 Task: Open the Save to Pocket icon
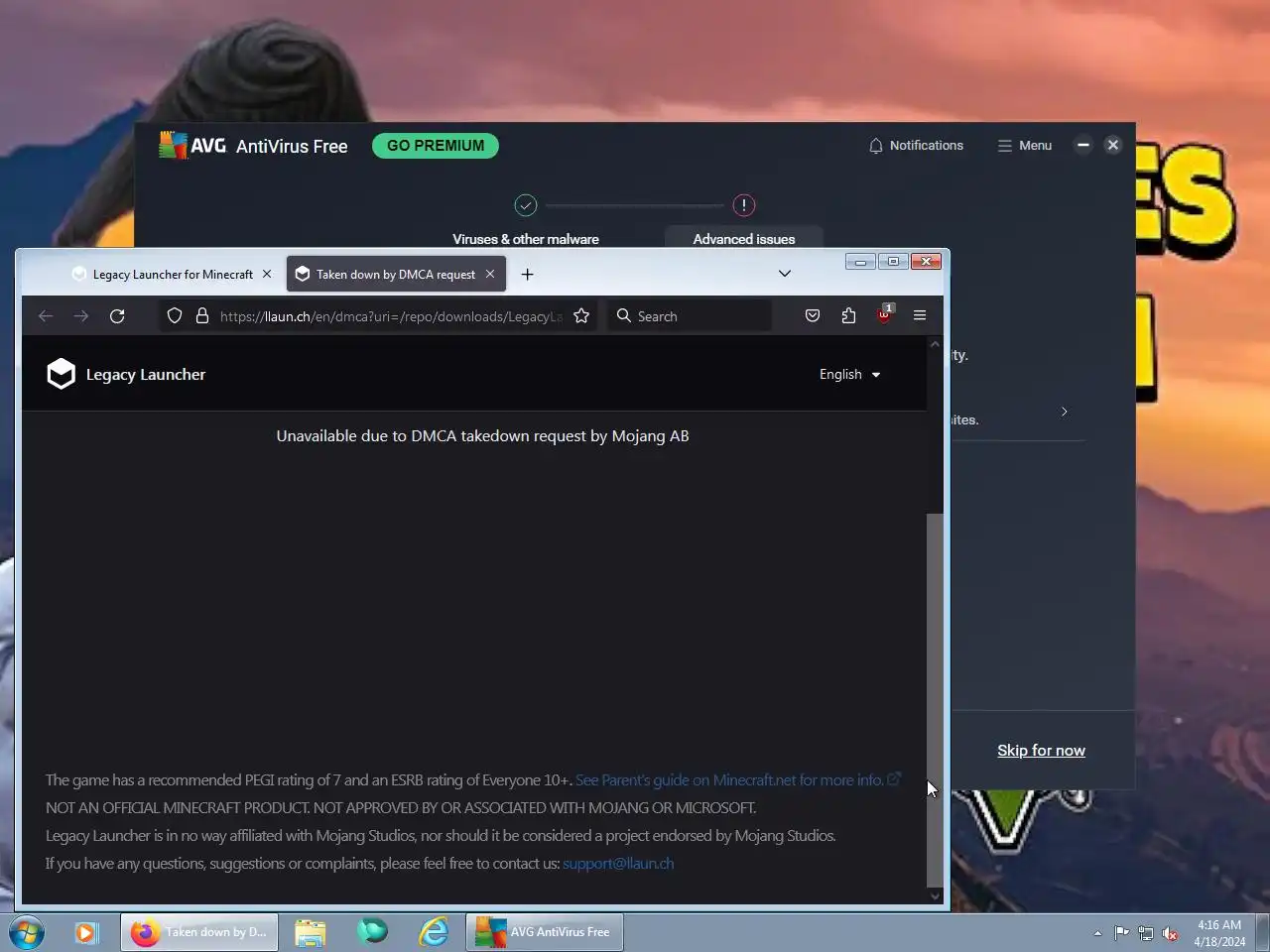(x=813, y=315)
